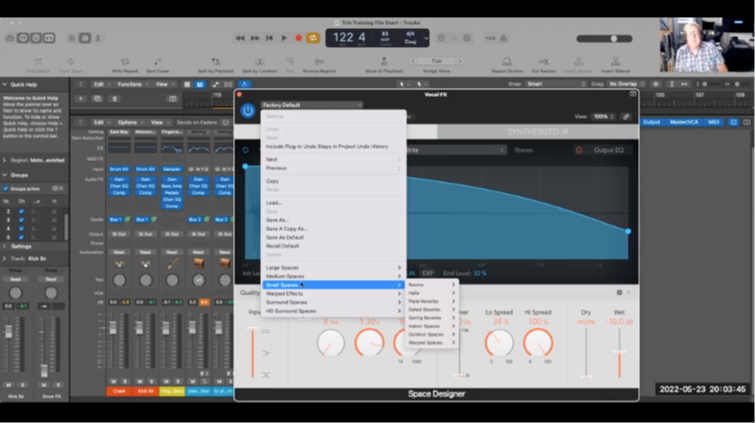Toggle the yellow Cycle mode button
This screenshot has height=423, width=755.
pyautogui.click(x=312, y=38)
